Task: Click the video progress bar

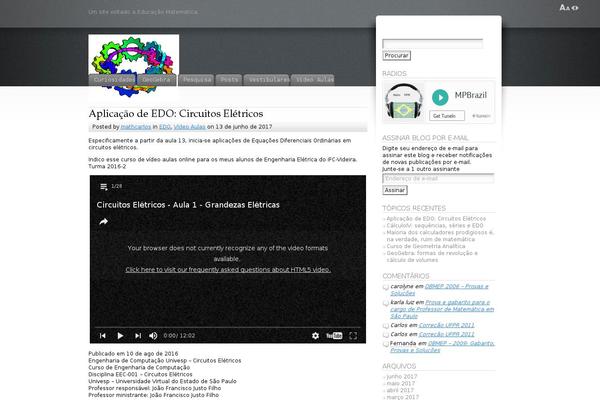Action: (228, 328)
